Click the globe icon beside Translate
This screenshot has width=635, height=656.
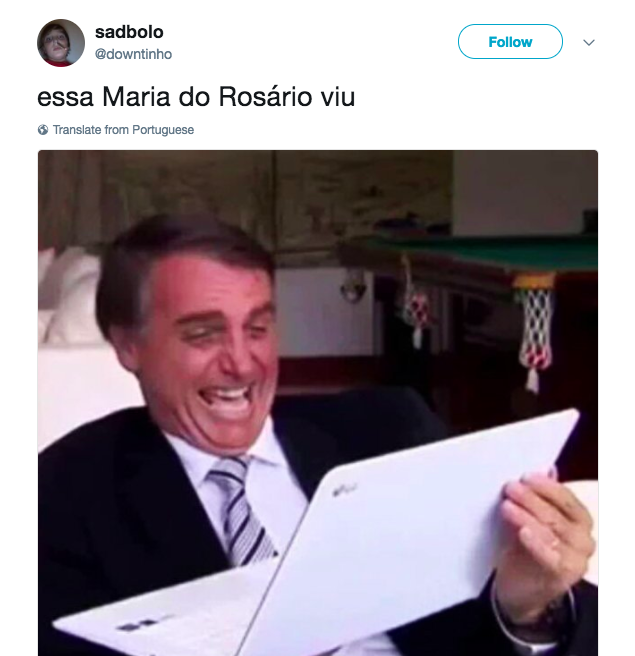(x=43, y=130)
